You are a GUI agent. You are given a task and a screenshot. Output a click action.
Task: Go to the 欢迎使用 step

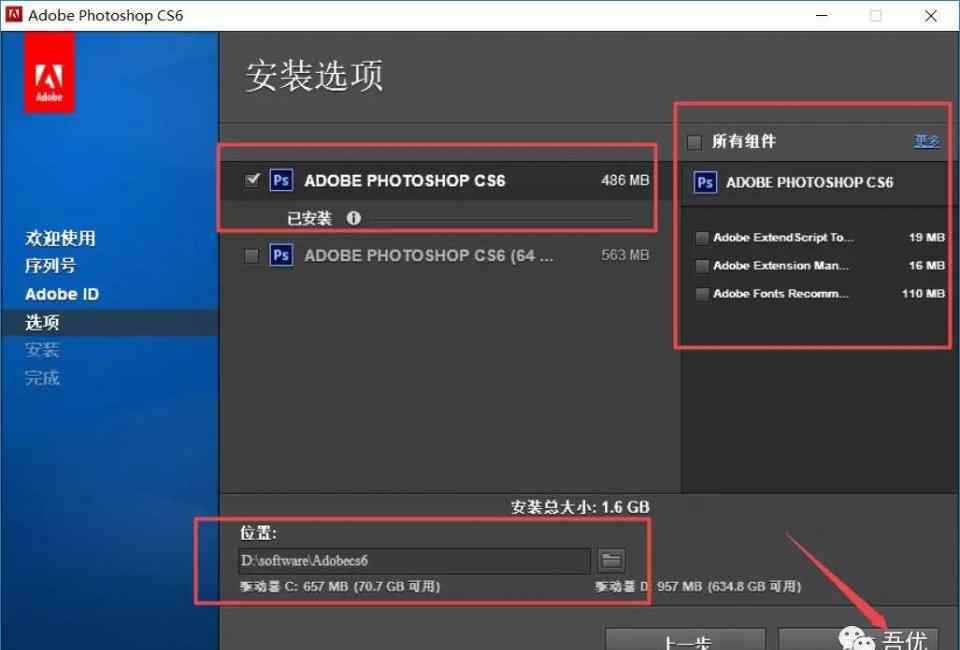tap(60, 238)
